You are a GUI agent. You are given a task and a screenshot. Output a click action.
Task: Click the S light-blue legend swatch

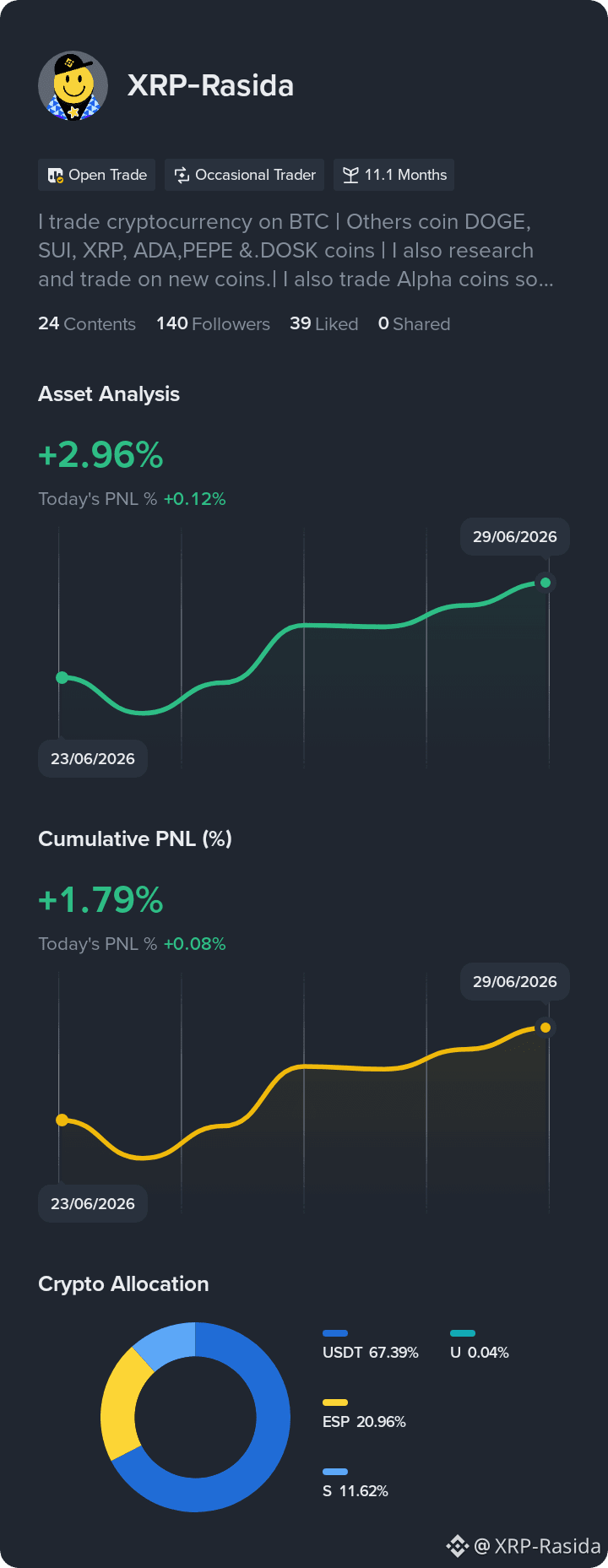click(335, 1472)
